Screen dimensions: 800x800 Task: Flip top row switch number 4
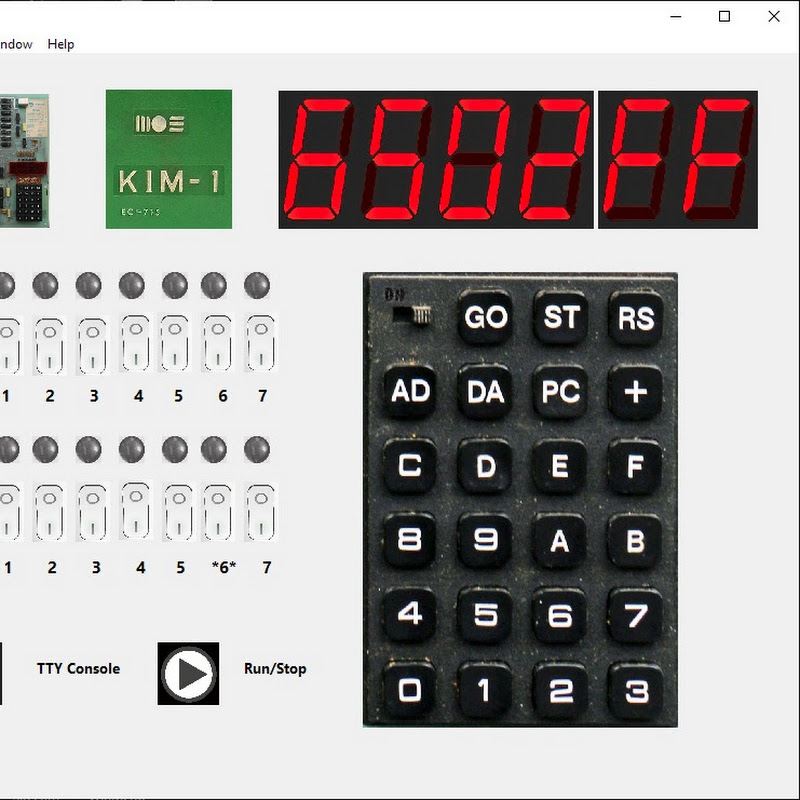[133, 344]
